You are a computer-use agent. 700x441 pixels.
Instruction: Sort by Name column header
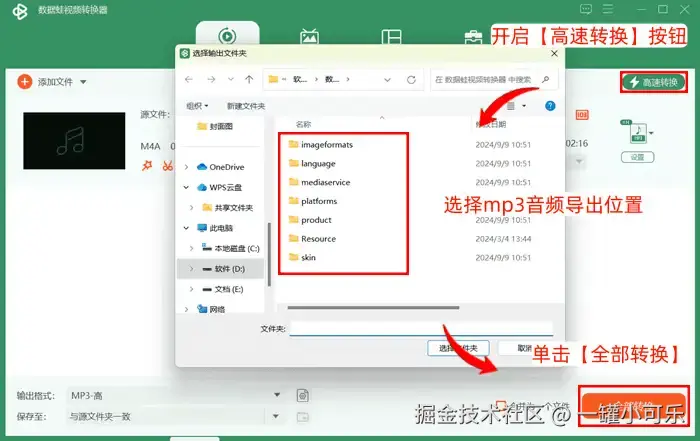[x=304, y=124]
